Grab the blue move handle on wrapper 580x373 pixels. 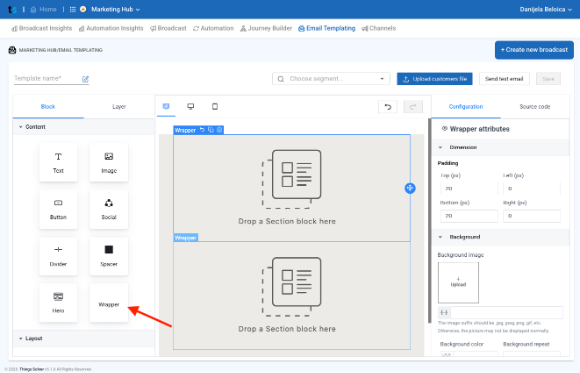[x=410, y=188]
